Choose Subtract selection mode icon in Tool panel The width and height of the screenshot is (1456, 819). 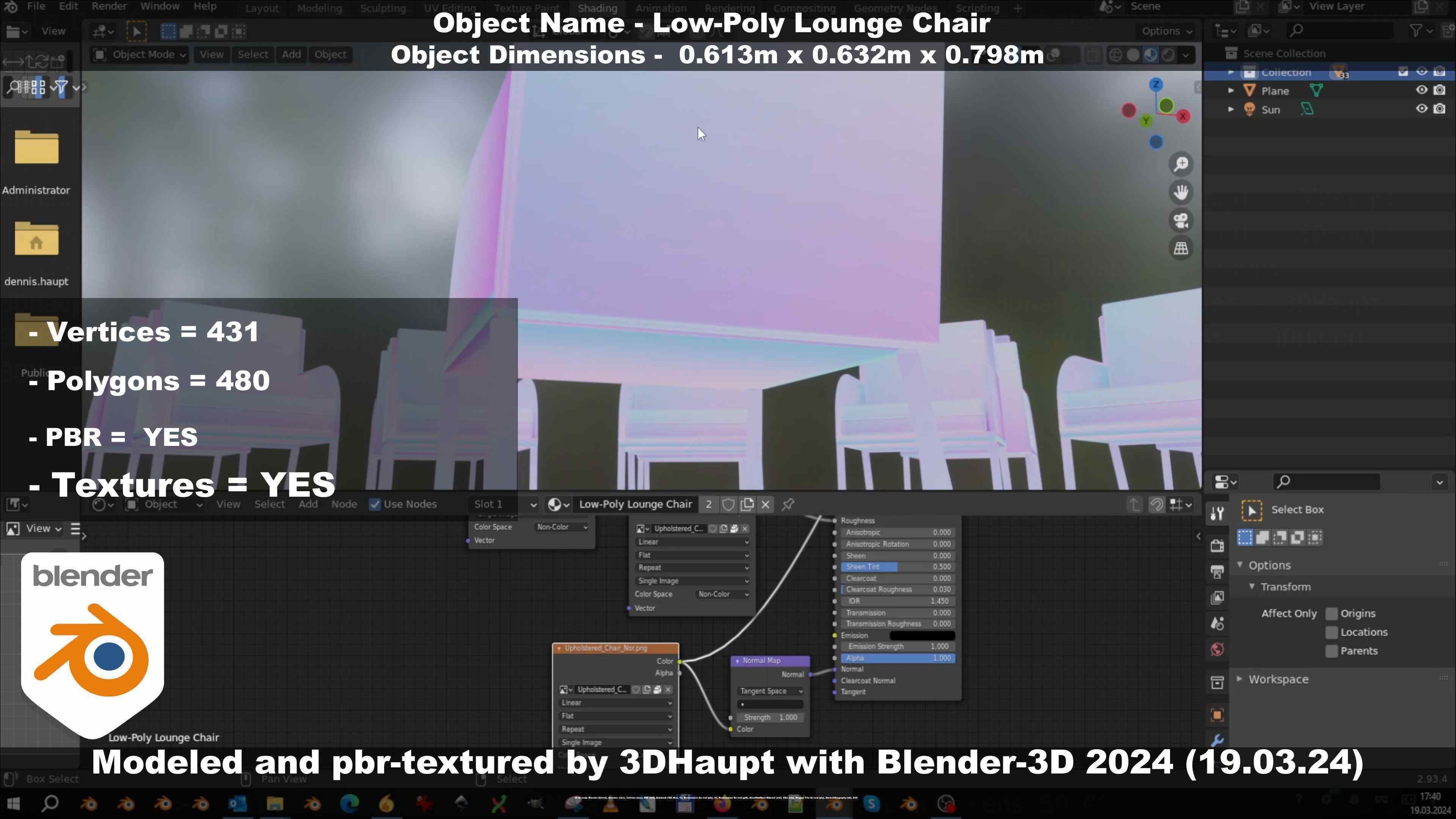point(1280,538)
